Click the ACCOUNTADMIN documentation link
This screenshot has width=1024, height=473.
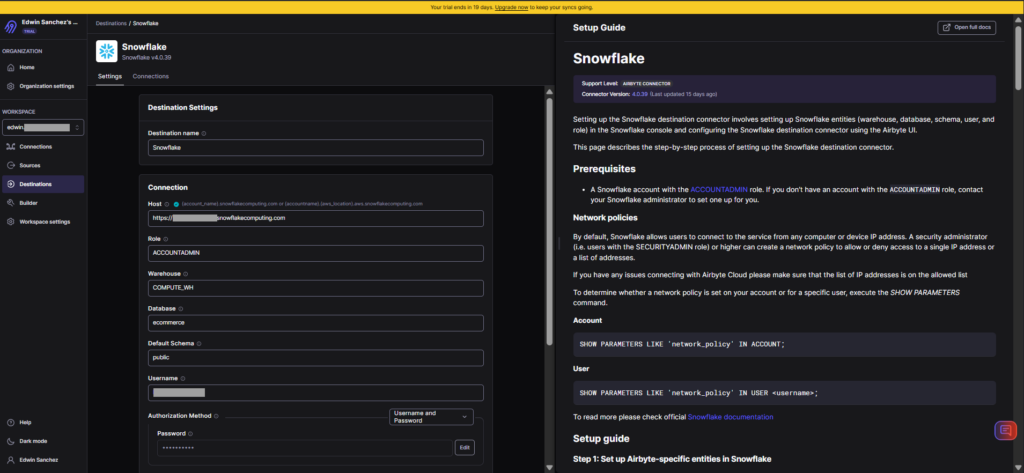(x=718, y=189)
